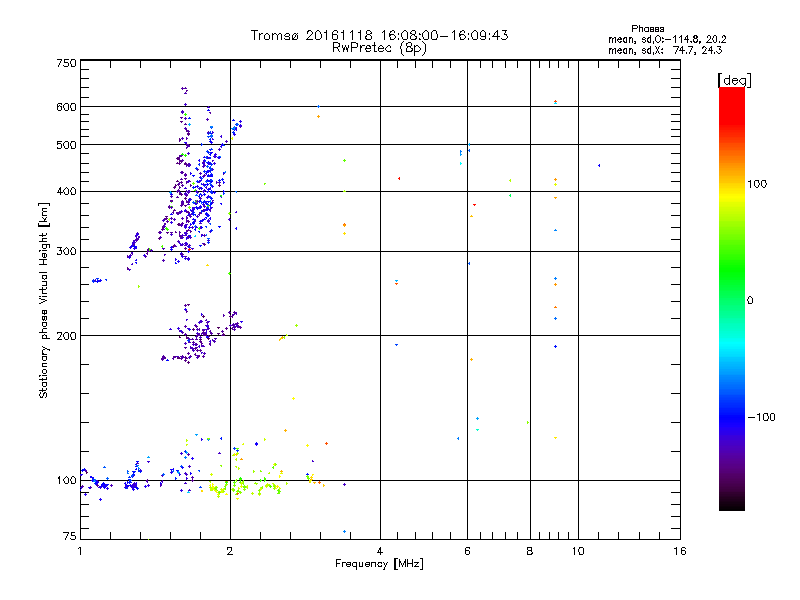Click the x-axis tick label '1'
The height and width of the screenshot is (600, 800).
point(80,551)
